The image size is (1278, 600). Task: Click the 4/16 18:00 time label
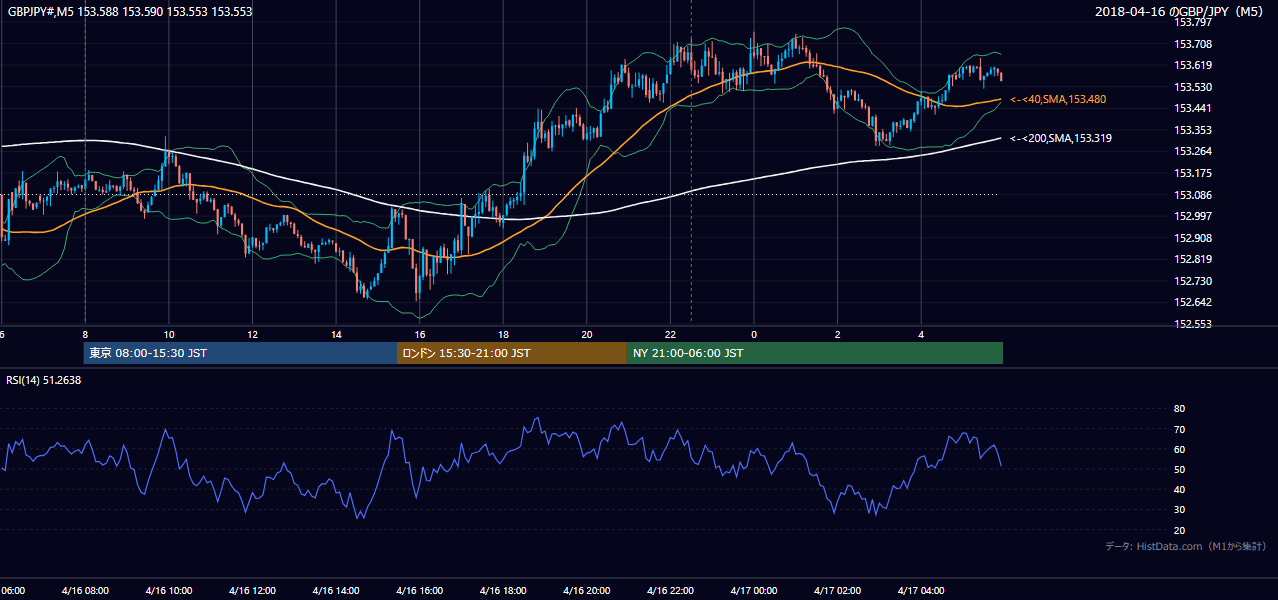pos(503,591)
